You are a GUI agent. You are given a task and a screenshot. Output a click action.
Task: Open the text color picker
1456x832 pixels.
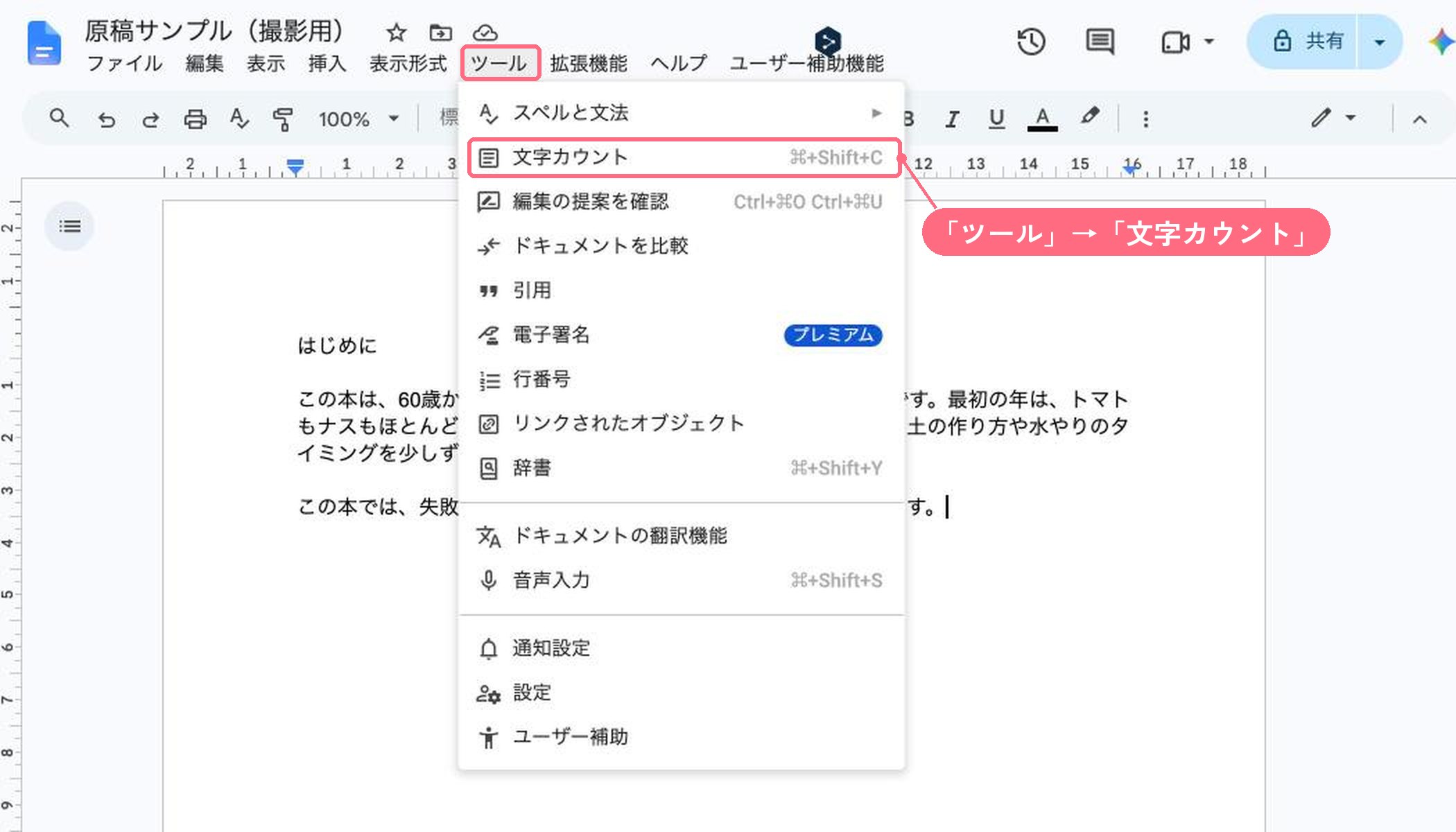click(1042, 119)
